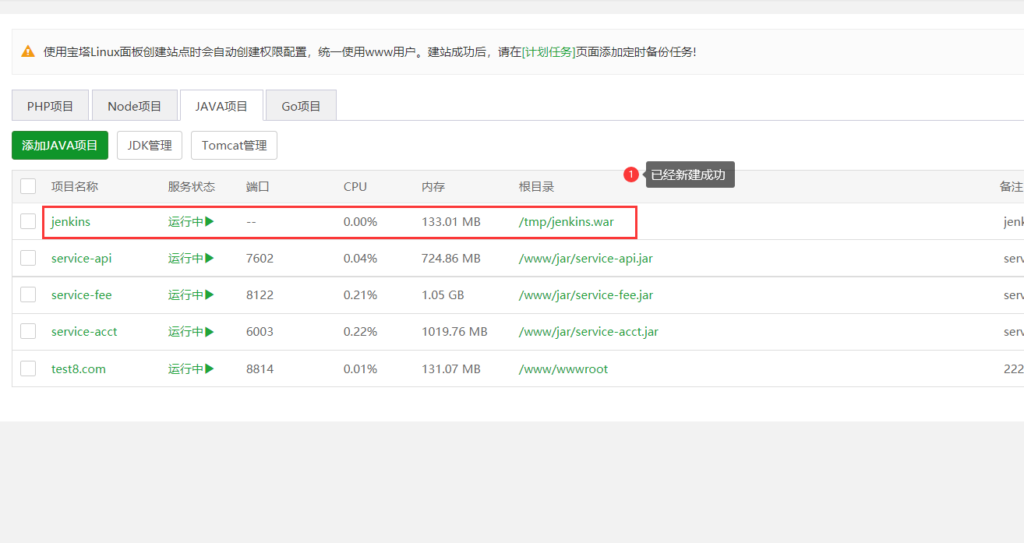Click memory value 1.05 GB
Viewport: 1024px width, 543px height.
tap(443, 295)
